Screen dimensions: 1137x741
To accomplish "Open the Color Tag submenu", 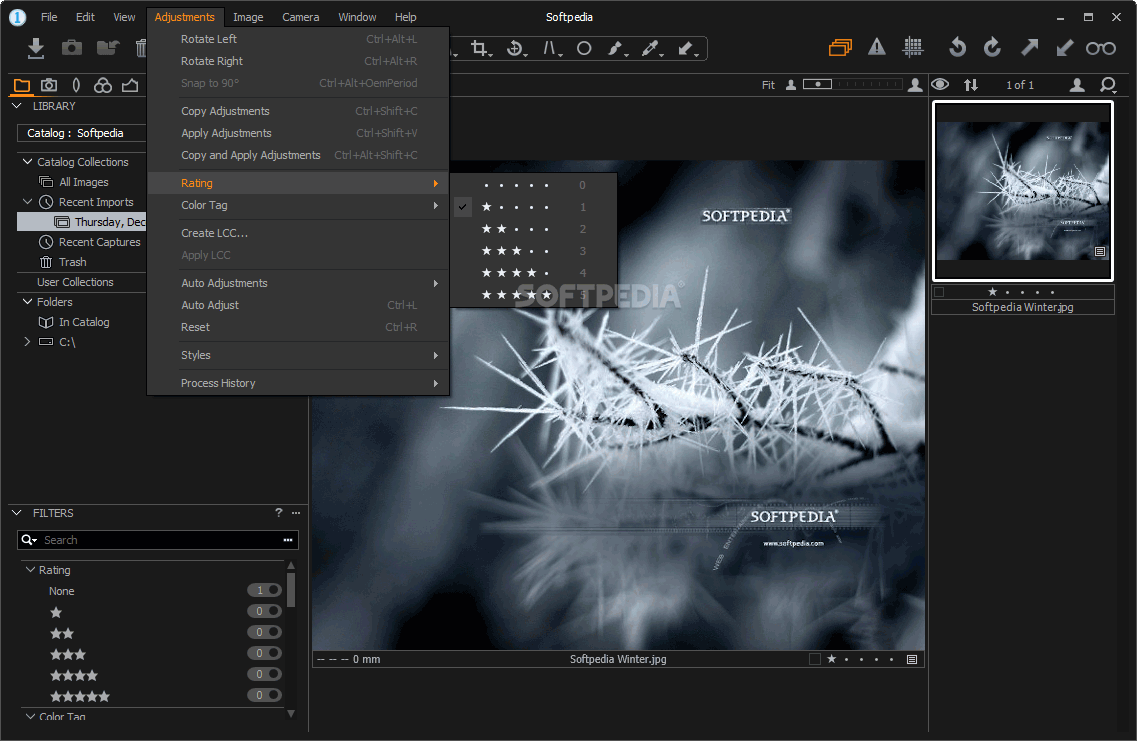I will (x=298, y=205).
